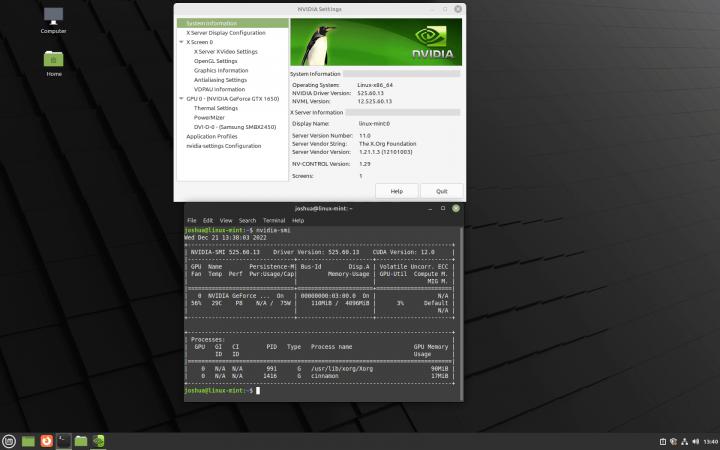Open Thermal Settings in the sidebar

coord(216,108)
